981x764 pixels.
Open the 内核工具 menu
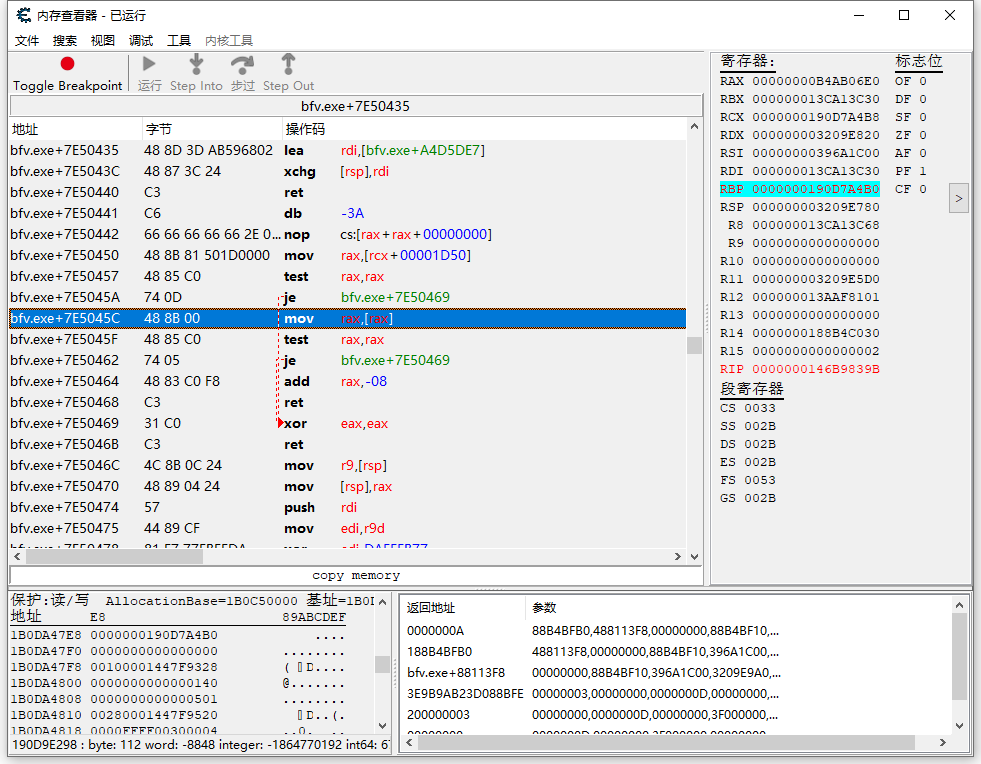(x=229, y=41)
